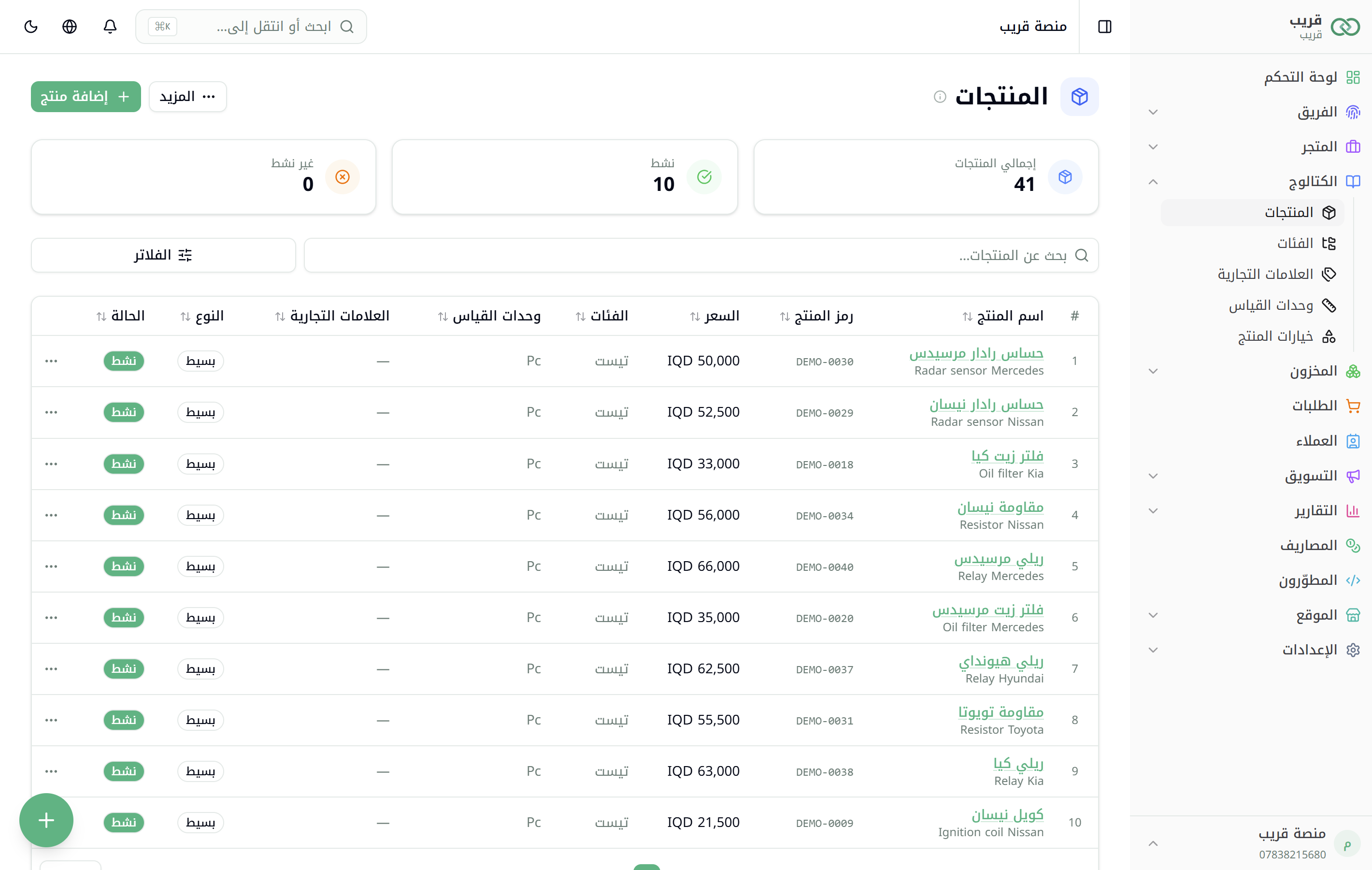Open row actions for Resistor Toyota
This screenshot has height=870, width=1372.
51,720
